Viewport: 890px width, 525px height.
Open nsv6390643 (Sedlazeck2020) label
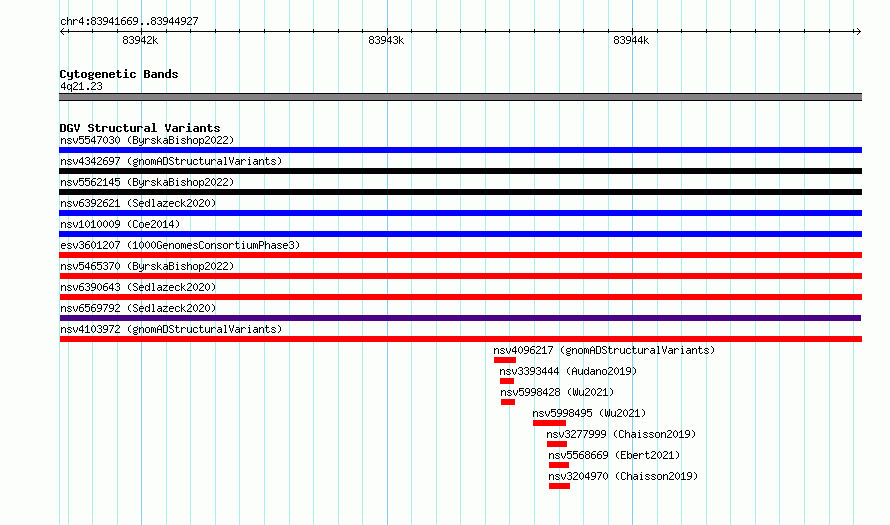click(138, 287)
